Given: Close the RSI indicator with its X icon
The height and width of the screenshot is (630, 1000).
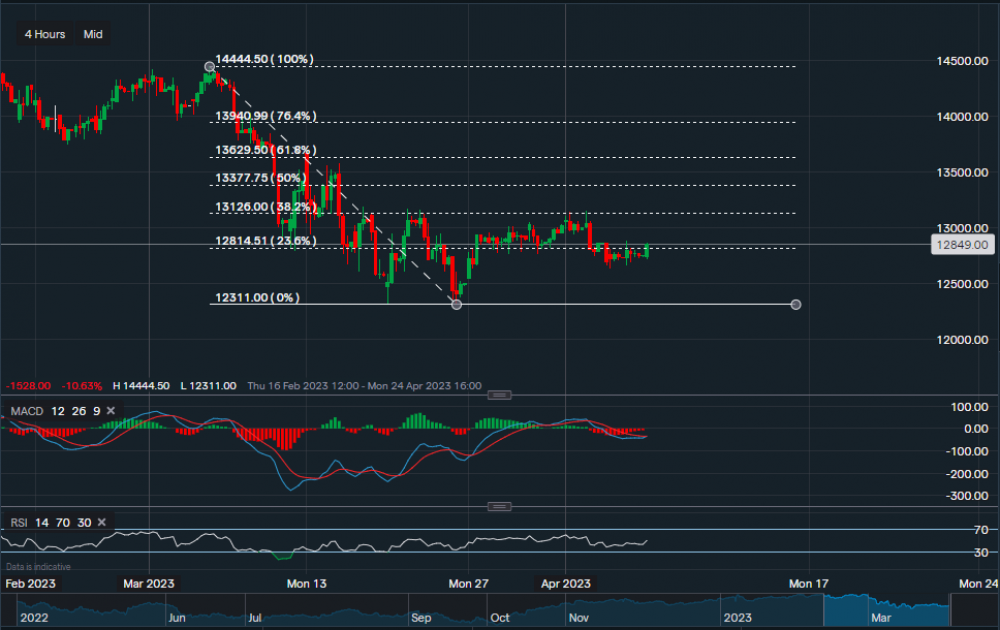Looking at the screenshot, I should coord(104,522).
